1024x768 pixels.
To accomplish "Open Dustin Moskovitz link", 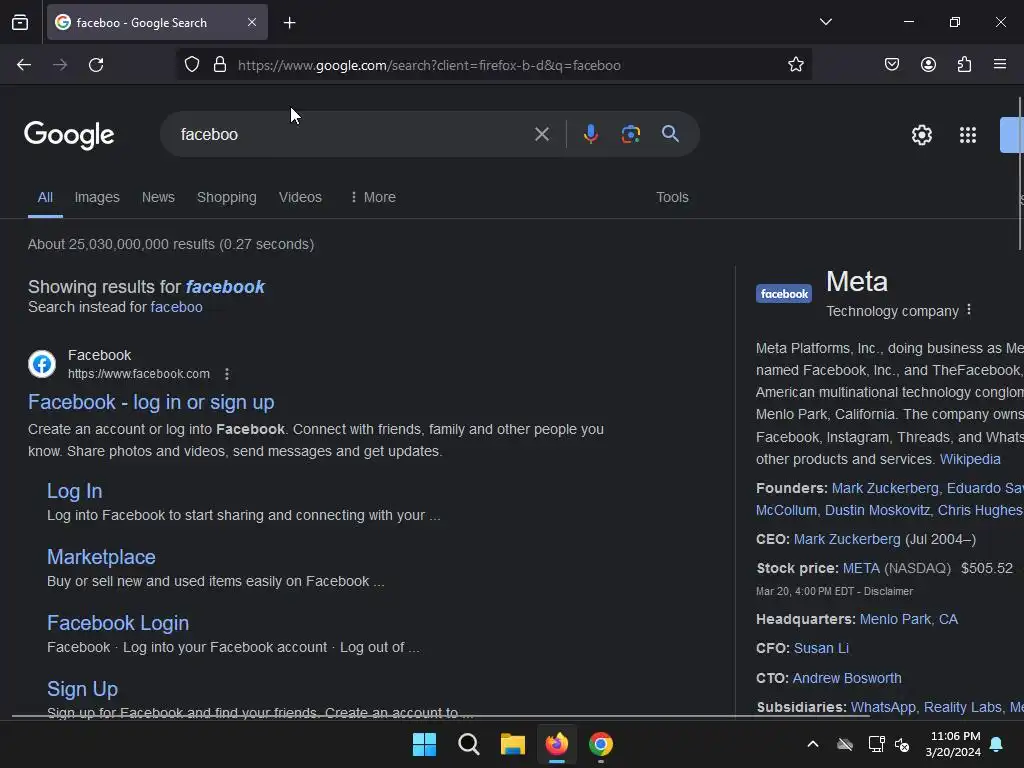I will pyautogui.click(x=876, y=510).
